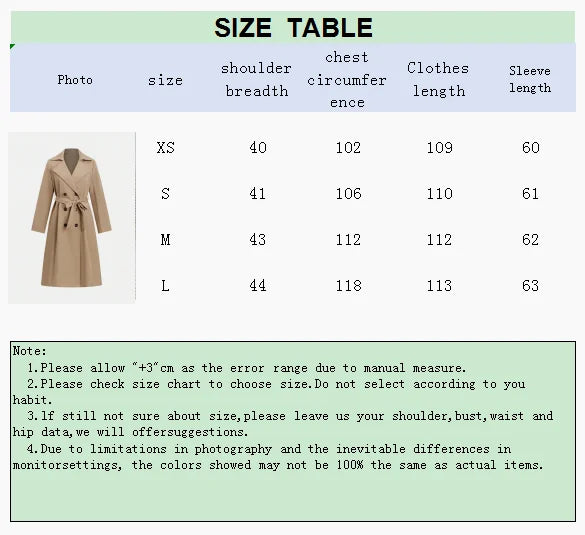Click the Photo column header
The height and width of the screenshot is (535, 585).
75,79
